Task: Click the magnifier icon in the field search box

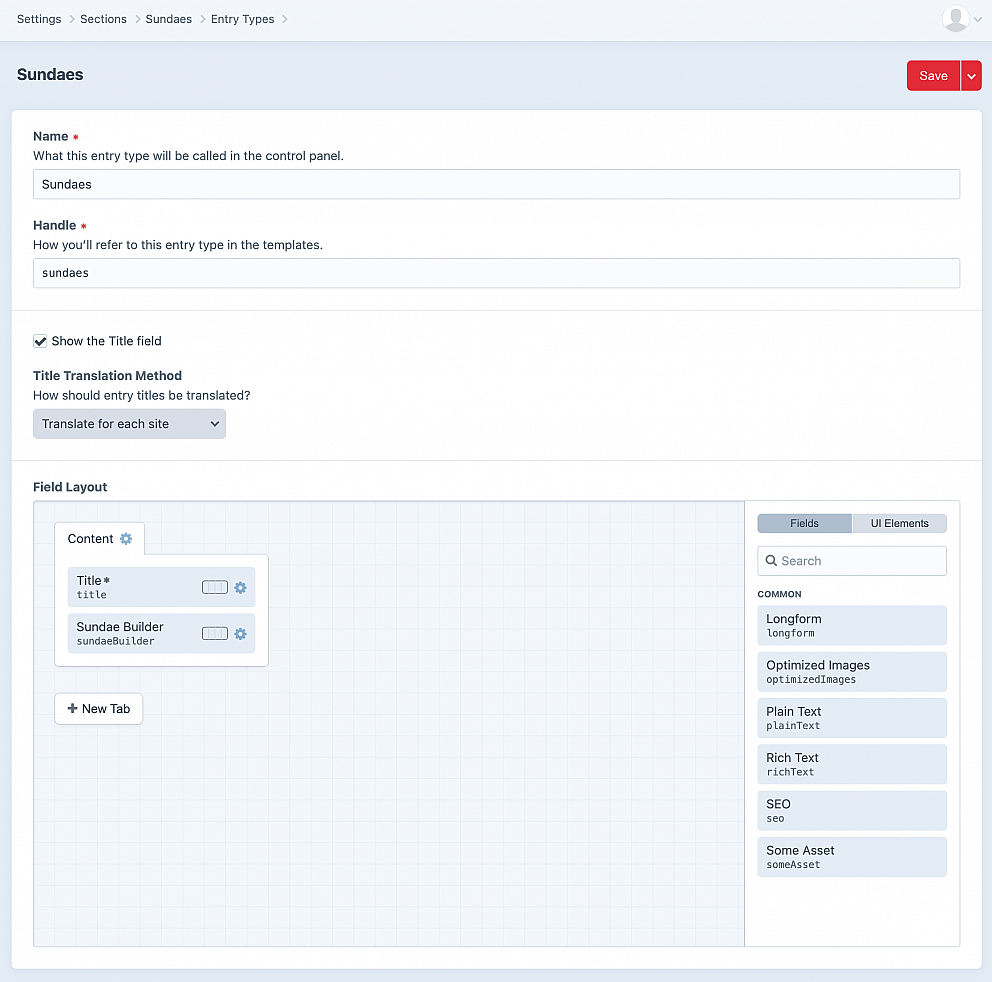Action: tap(771, 560)
